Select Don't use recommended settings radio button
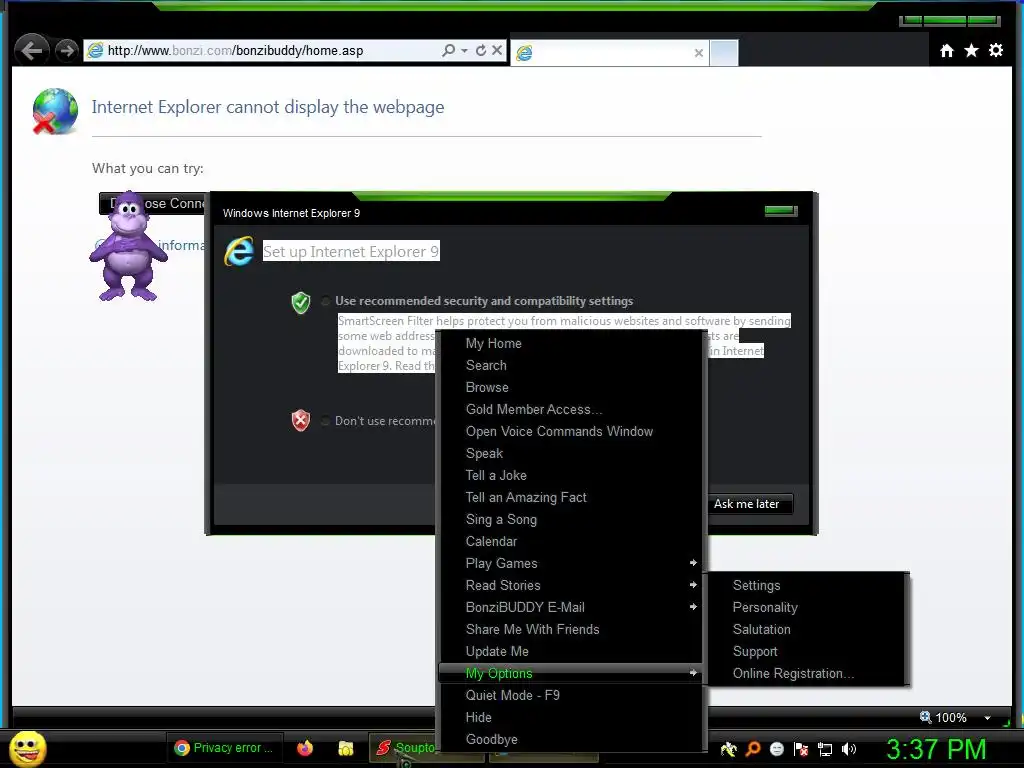The height and width of the screenshot is (768, 1024). point(325,421)
